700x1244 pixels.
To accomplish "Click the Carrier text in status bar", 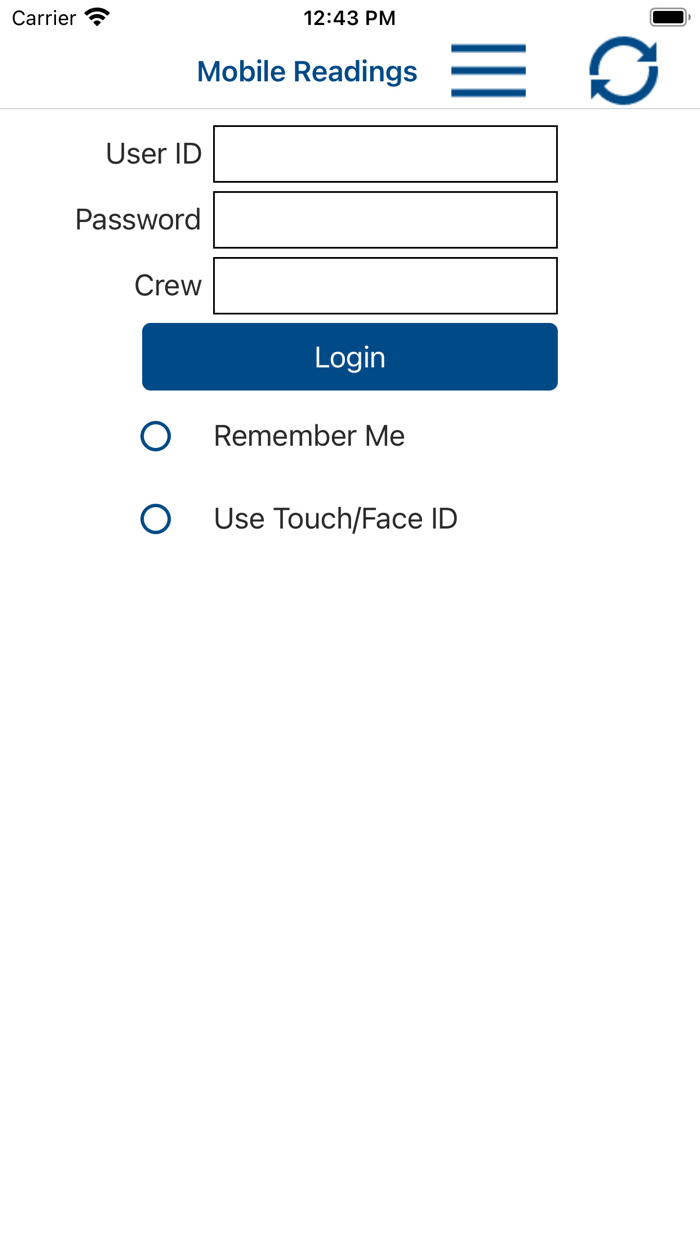I will (40, 16).
